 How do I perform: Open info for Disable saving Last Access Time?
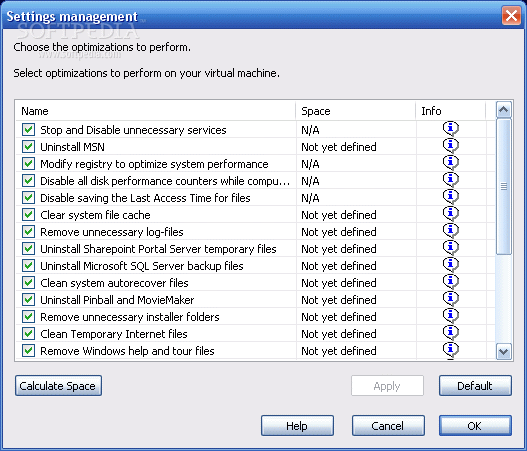[x=450, y=197]
